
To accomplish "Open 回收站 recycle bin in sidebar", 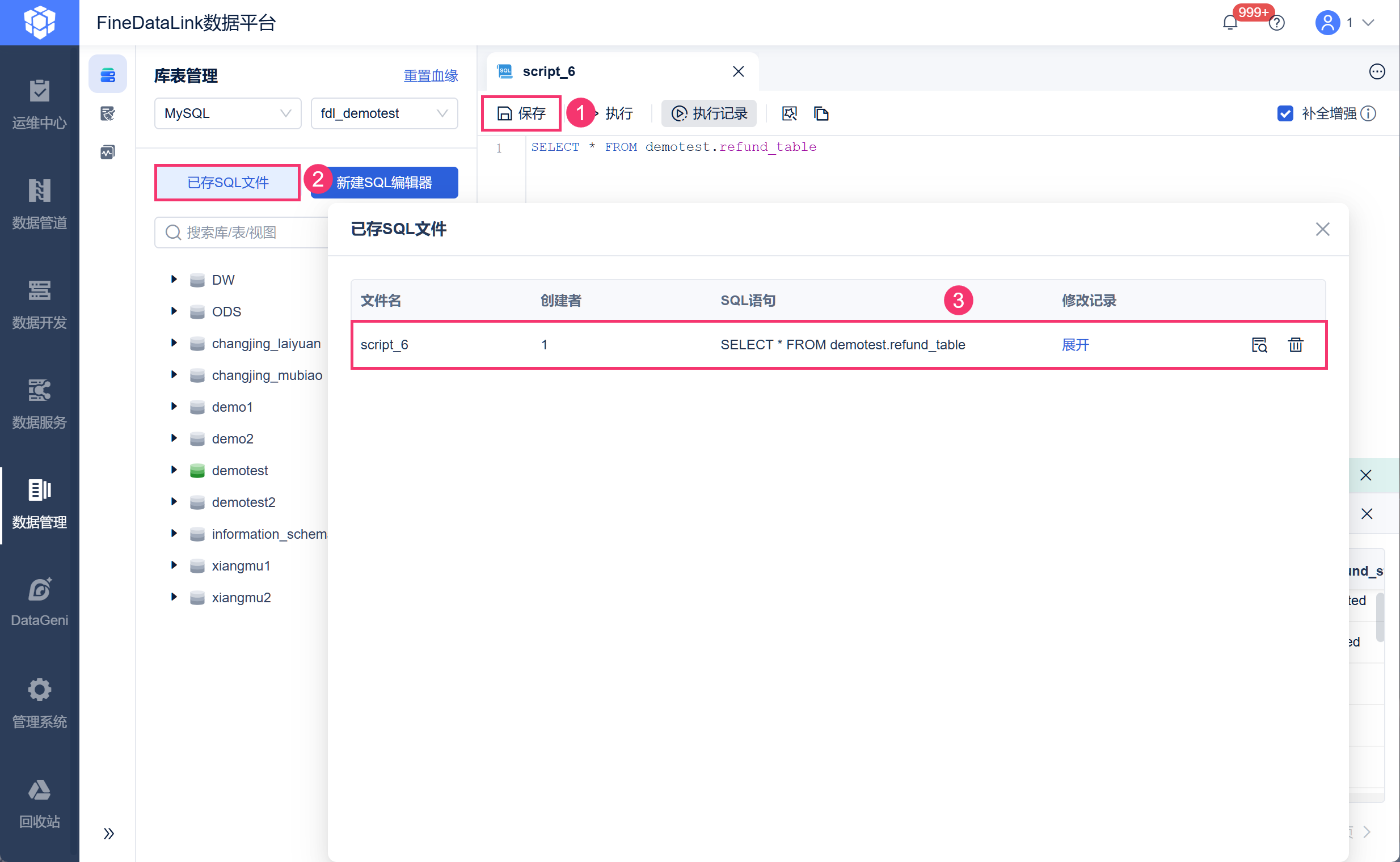I will [39, 802].
